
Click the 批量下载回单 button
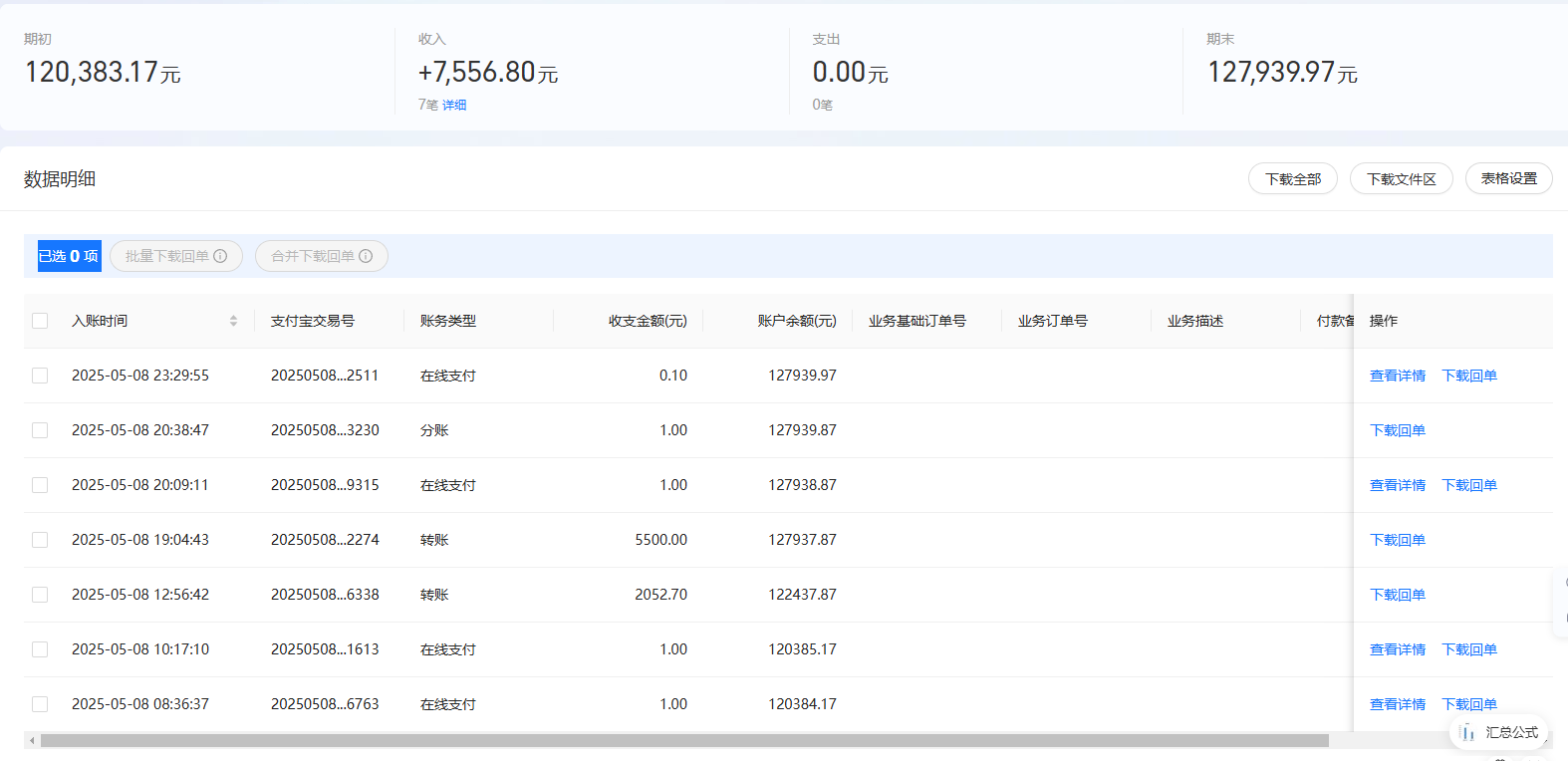(x=167, y=256)
